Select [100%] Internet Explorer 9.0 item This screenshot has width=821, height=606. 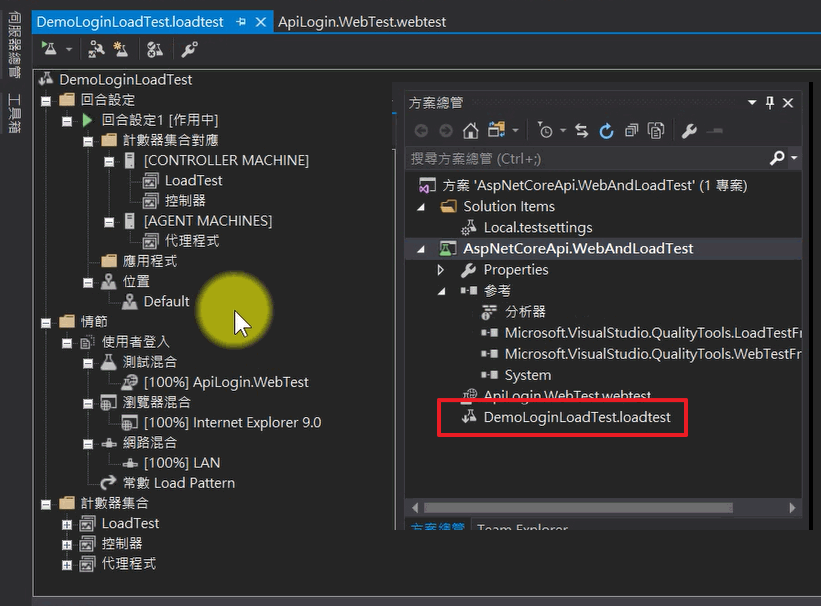pyautogui.click(x=232, y=423)
